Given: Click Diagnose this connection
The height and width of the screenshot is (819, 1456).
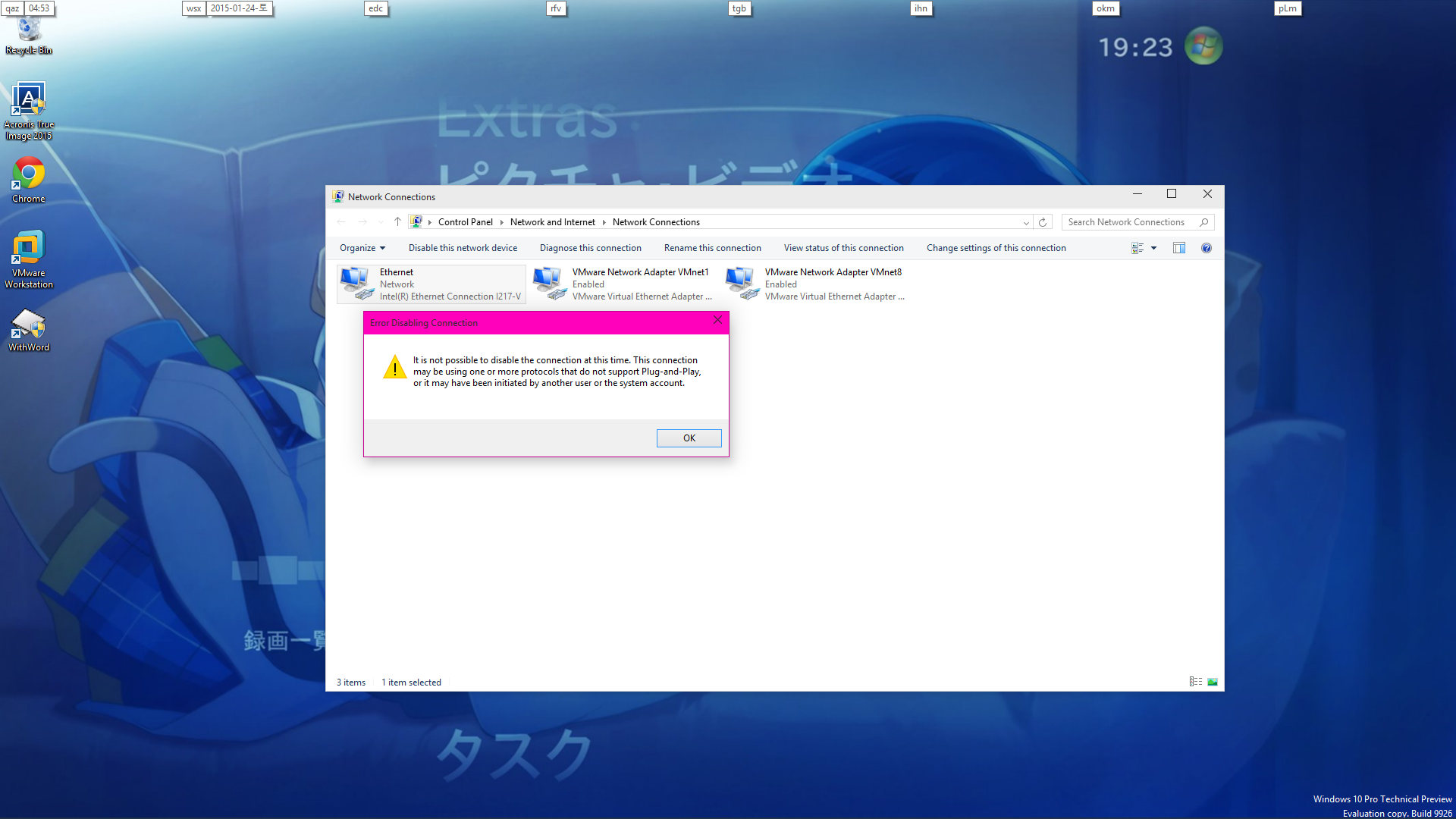Looking at the screenshot, I should [x=591, y=248].
